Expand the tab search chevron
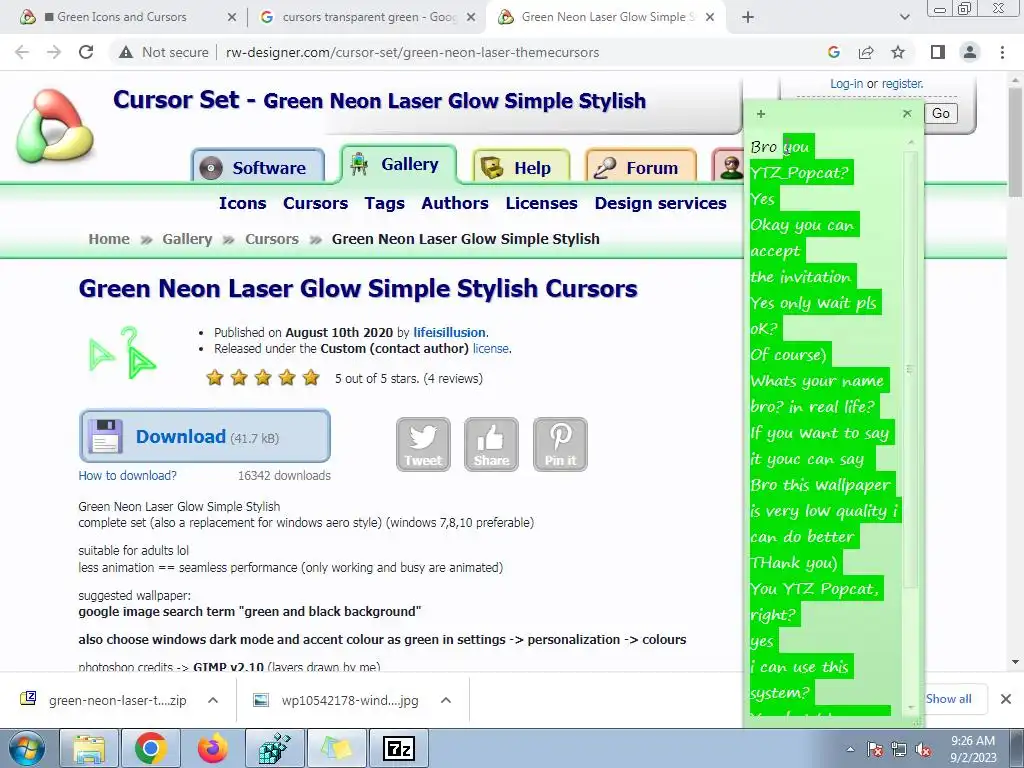The height and width of the screenshot is (768, 1024). (x=904, y=17)
